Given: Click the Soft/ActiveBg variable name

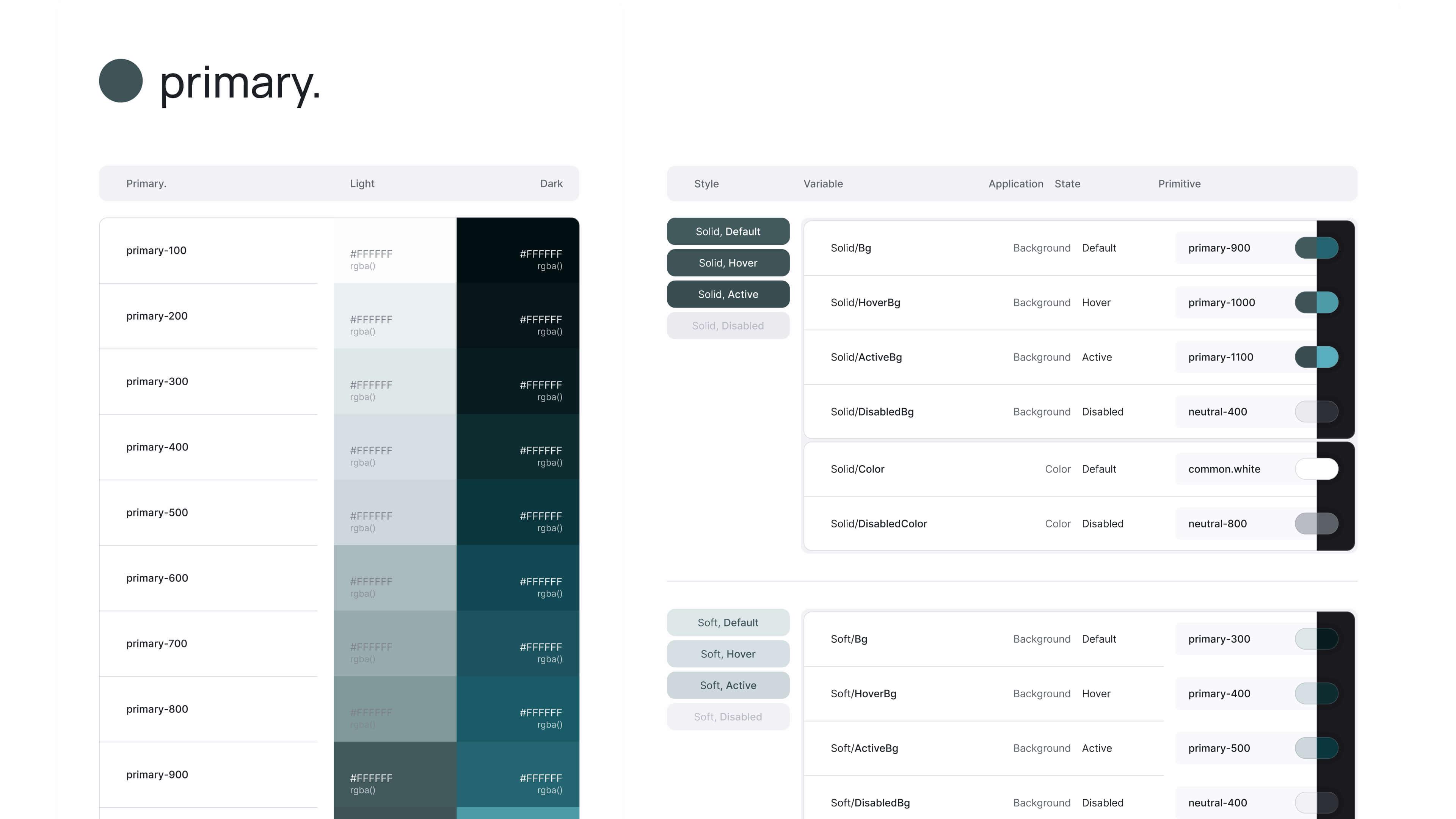Looking at the screenshot, I should [864, 748].
